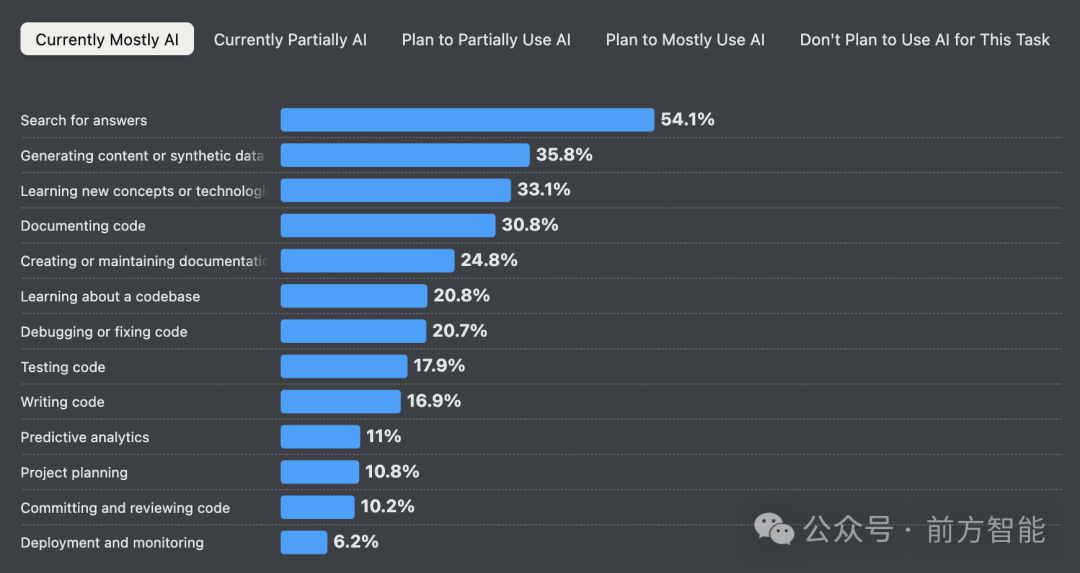
Task: Click the Committing and reviewing code bar
Action: (x=317, y=507)
